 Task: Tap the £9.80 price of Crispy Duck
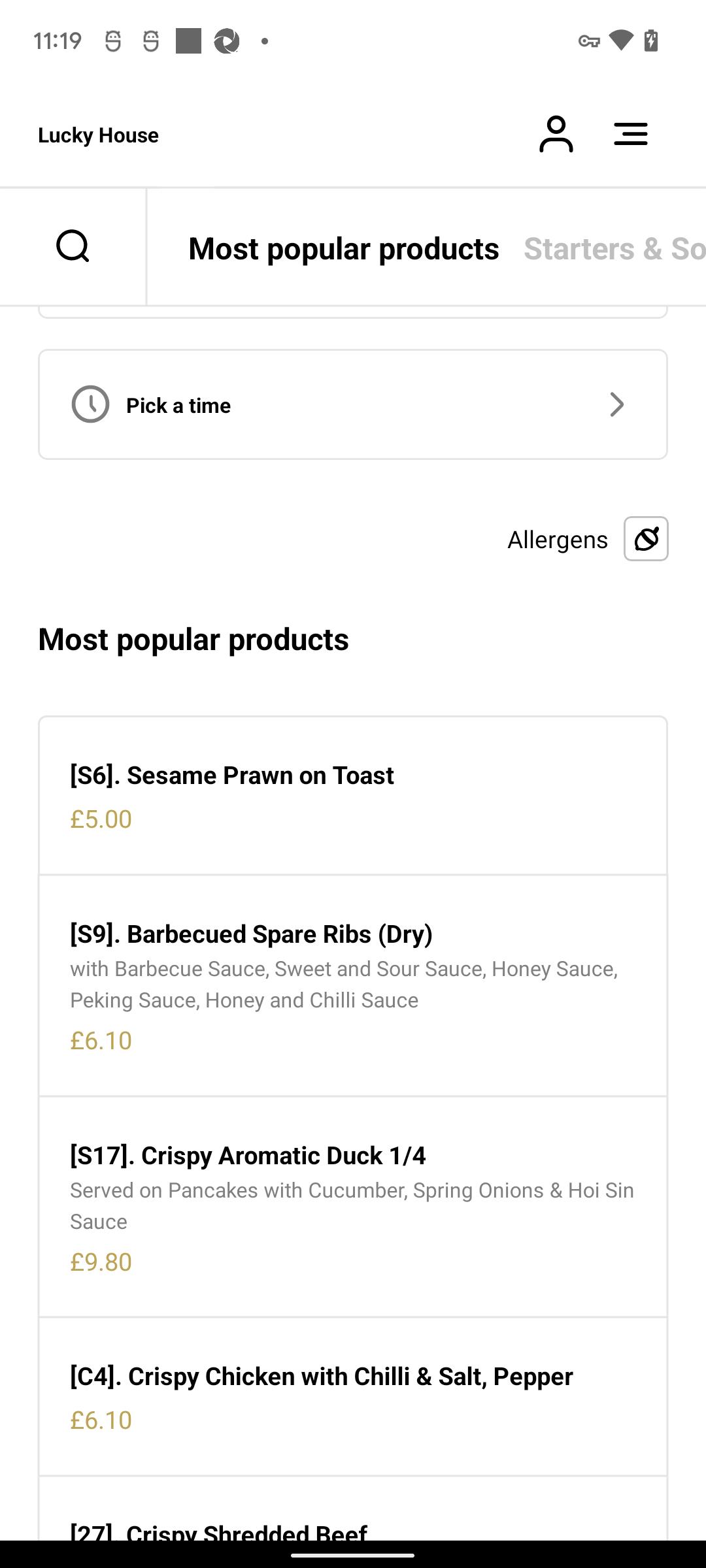click(x=101, y=1262)
